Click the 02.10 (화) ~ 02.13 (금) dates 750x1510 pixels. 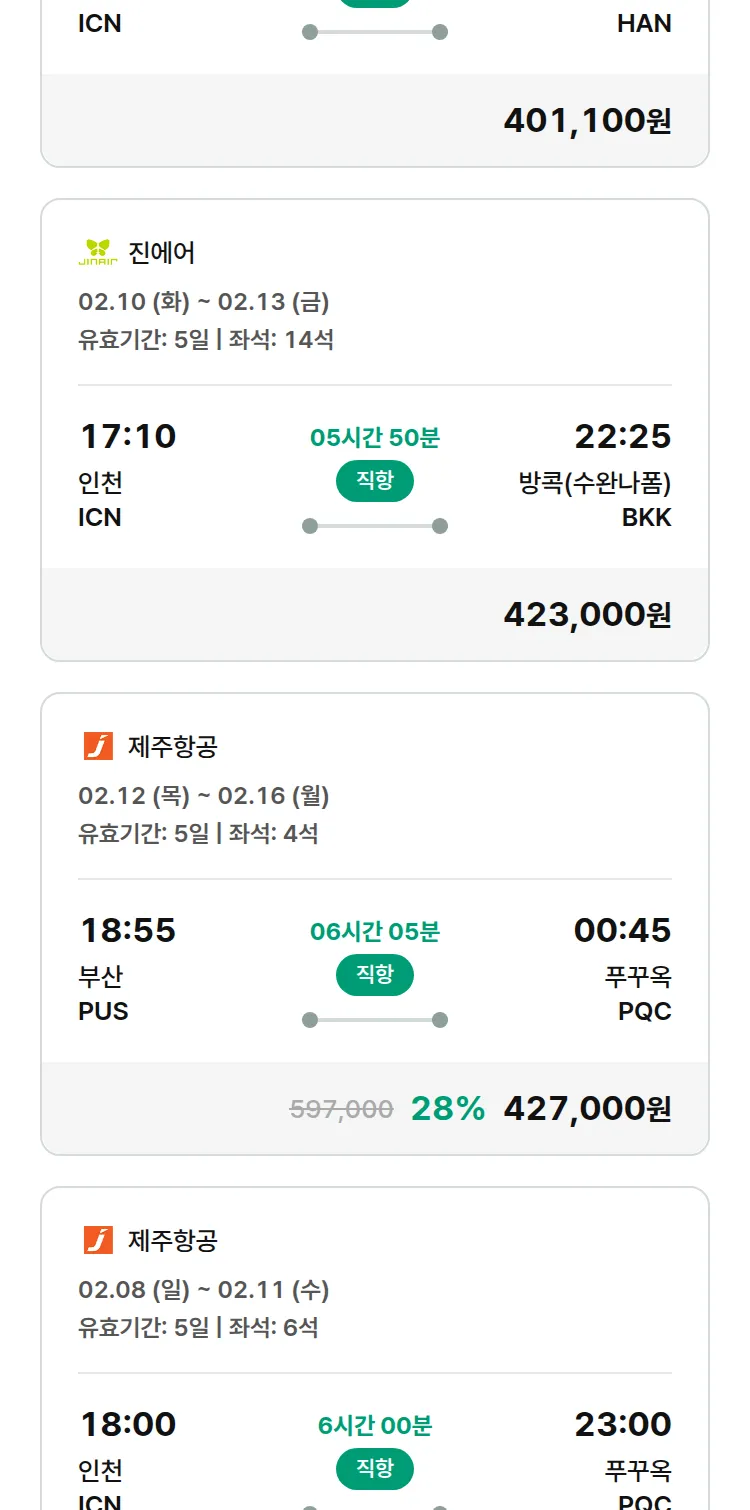tap(204, 302)
